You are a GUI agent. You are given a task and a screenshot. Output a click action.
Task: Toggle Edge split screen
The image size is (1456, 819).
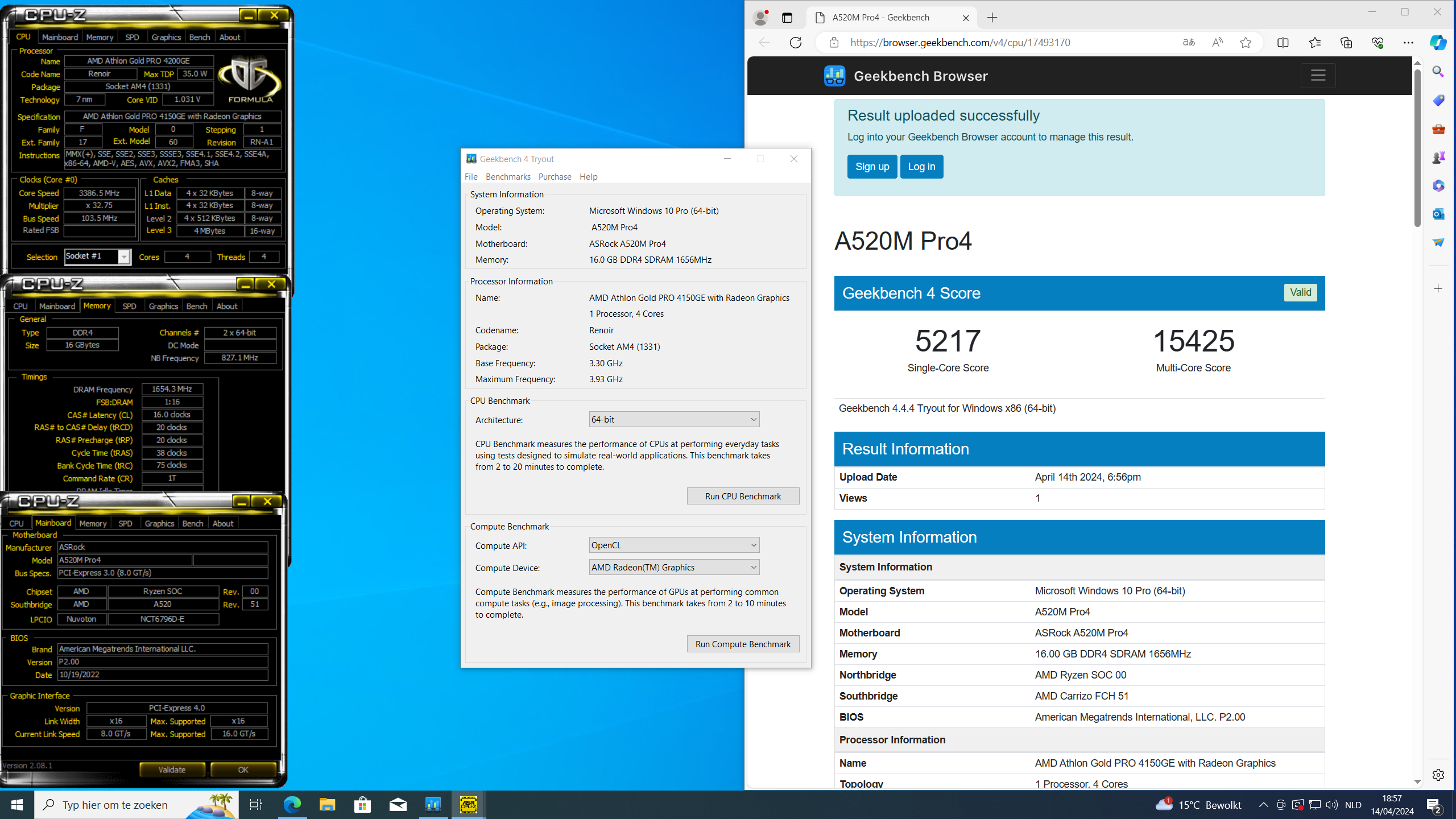[1283, 43]
